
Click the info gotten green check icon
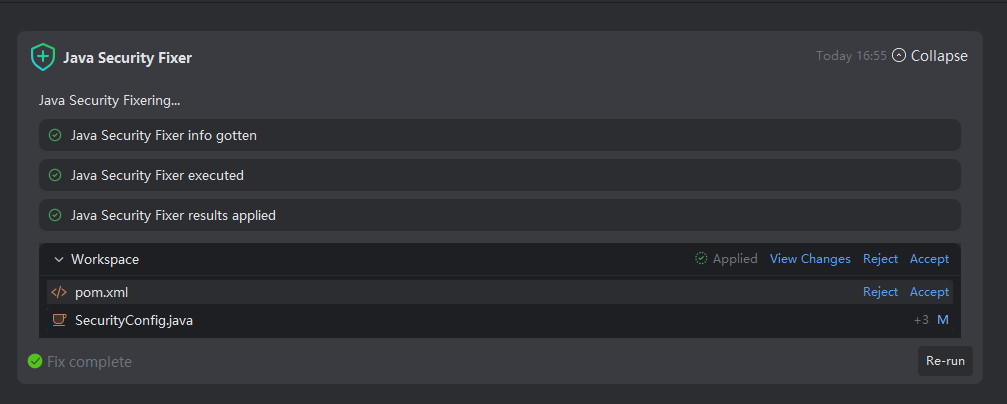[55, 135]
